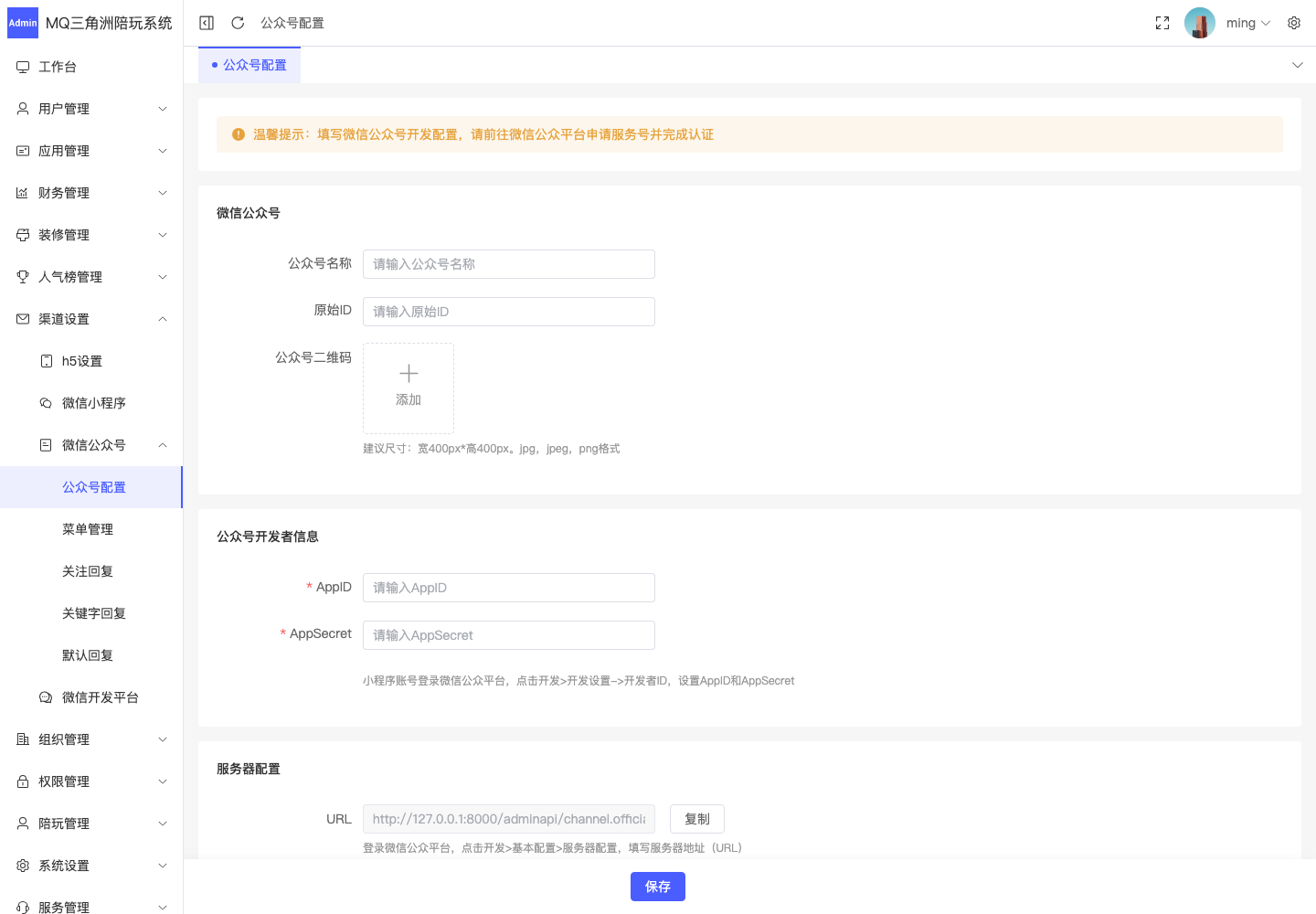Click the 建议尺寸 size hint text
Viewport: 1316px width, 914px height.
492,449
